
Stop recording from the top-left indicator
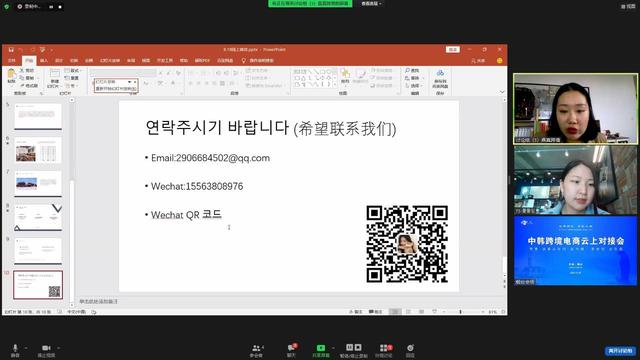click(x=60, y=7)
